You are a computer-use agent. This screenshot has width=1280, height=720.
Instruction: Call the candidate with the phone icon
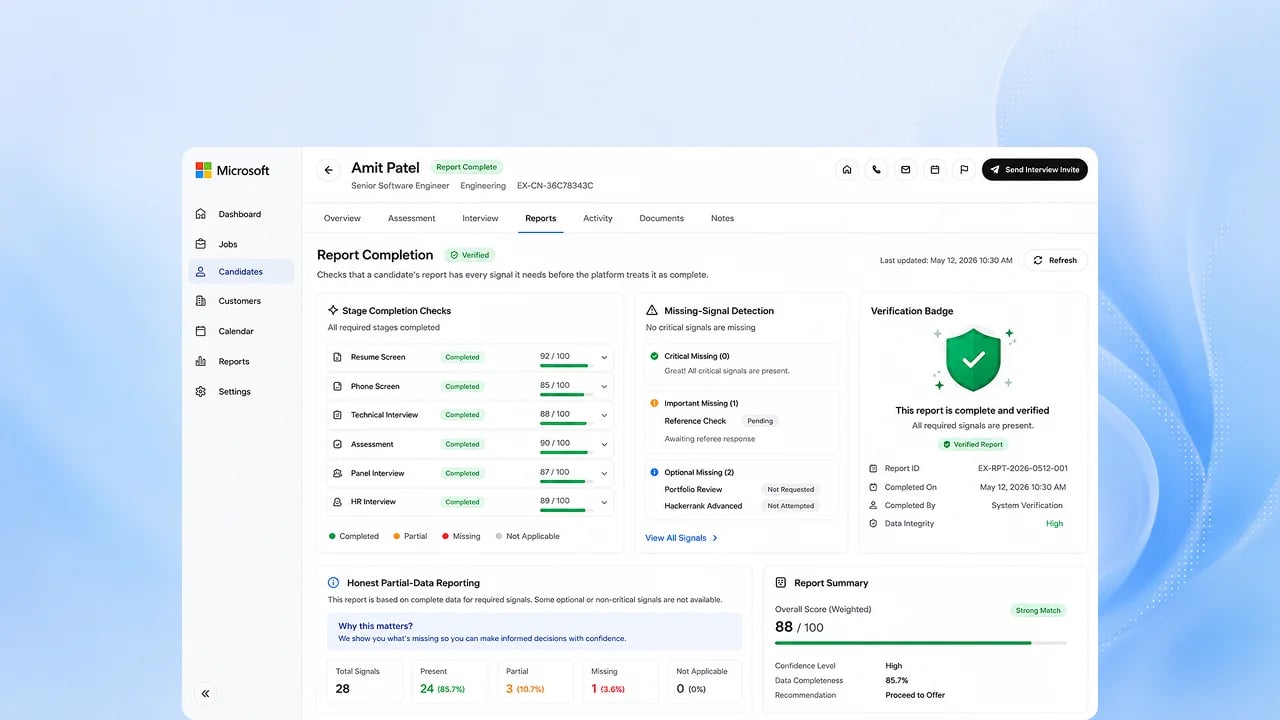(x=876, y=170)
